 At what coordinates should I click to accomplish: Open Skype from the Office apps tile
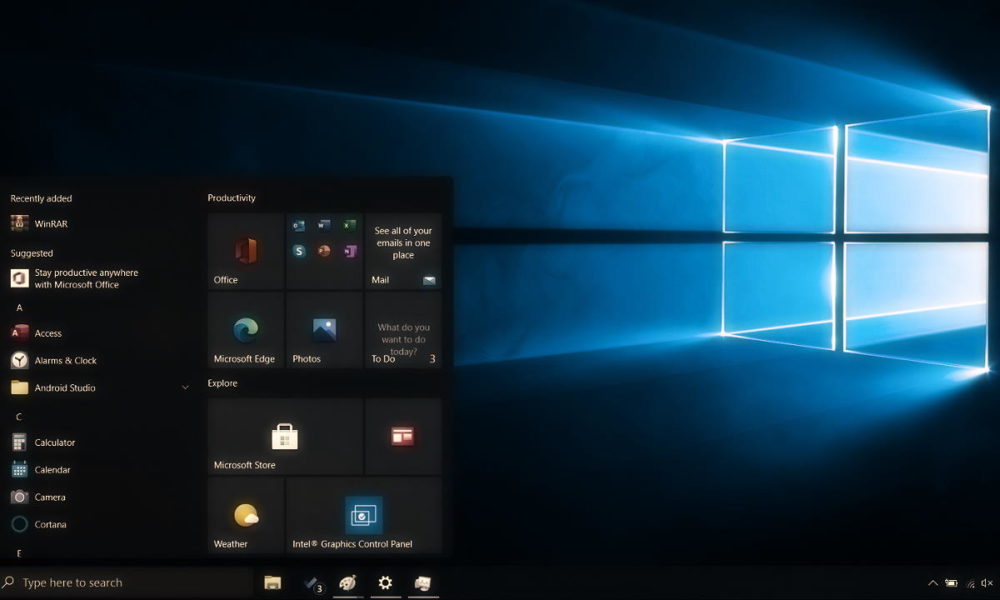[298, 251]
